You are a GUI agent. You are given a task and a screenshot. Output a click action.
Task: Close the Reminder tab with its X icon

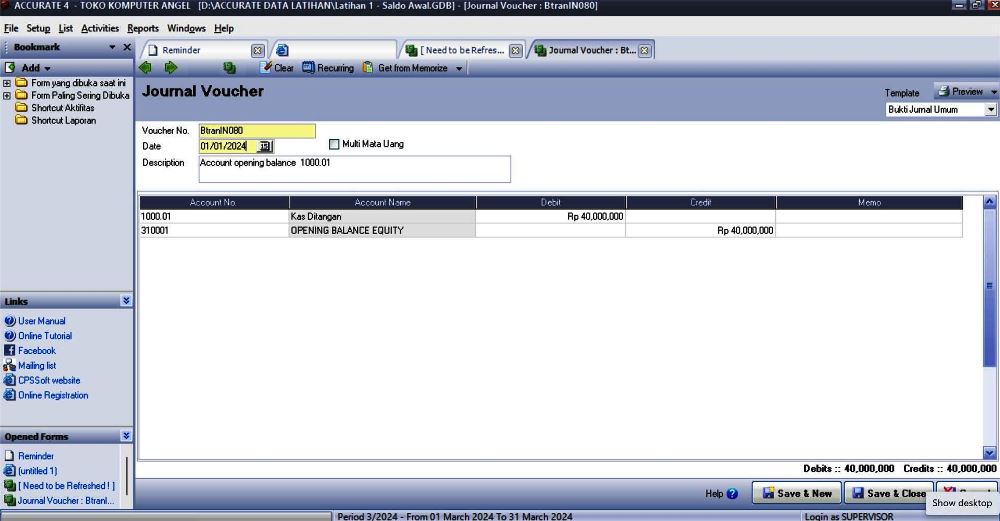[257, 50]
